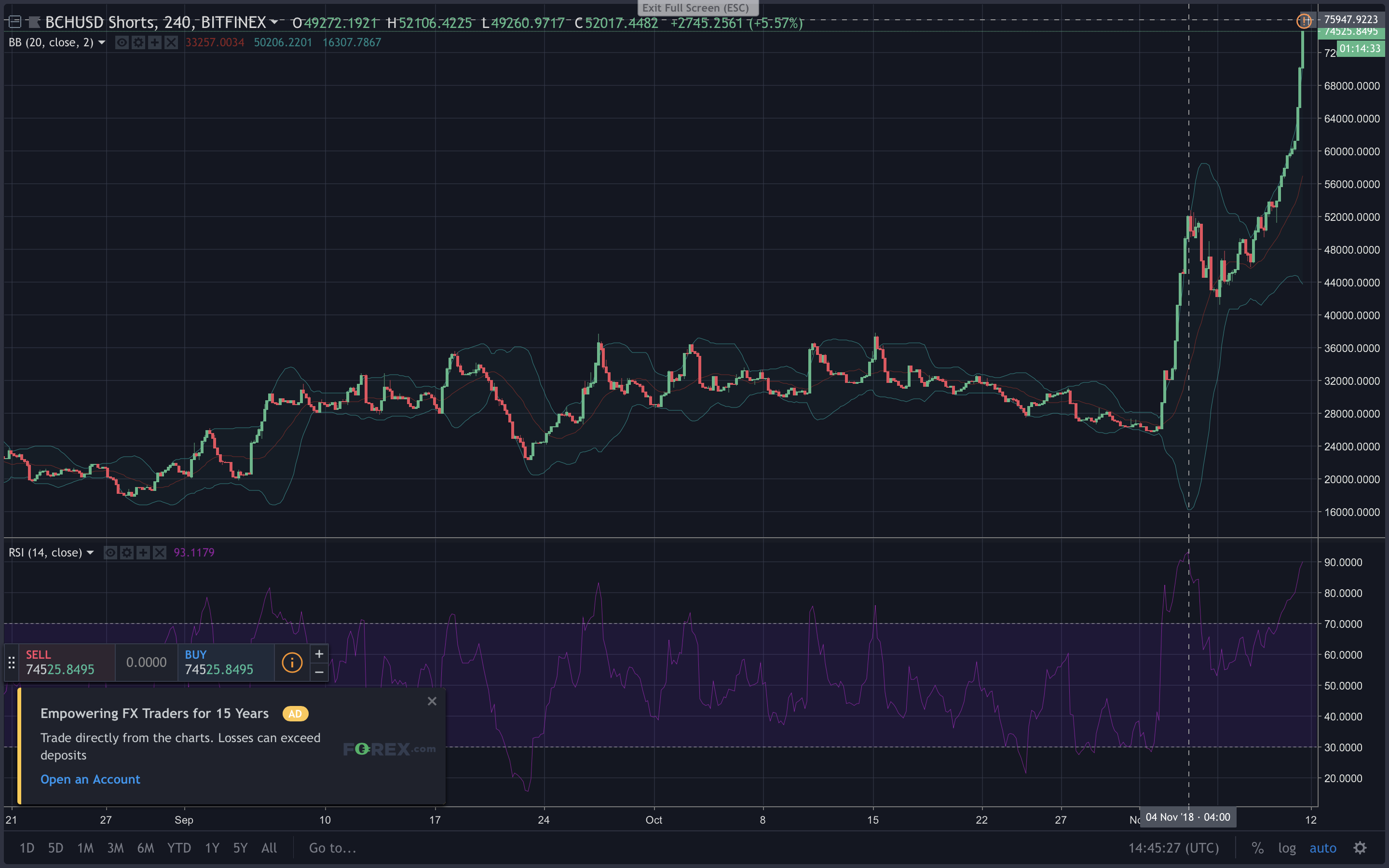Image resolution: width=1389 pixels, height=868 pixels.
Task: Open RSI indicator settings gear
Action: (x=127, y=552)
